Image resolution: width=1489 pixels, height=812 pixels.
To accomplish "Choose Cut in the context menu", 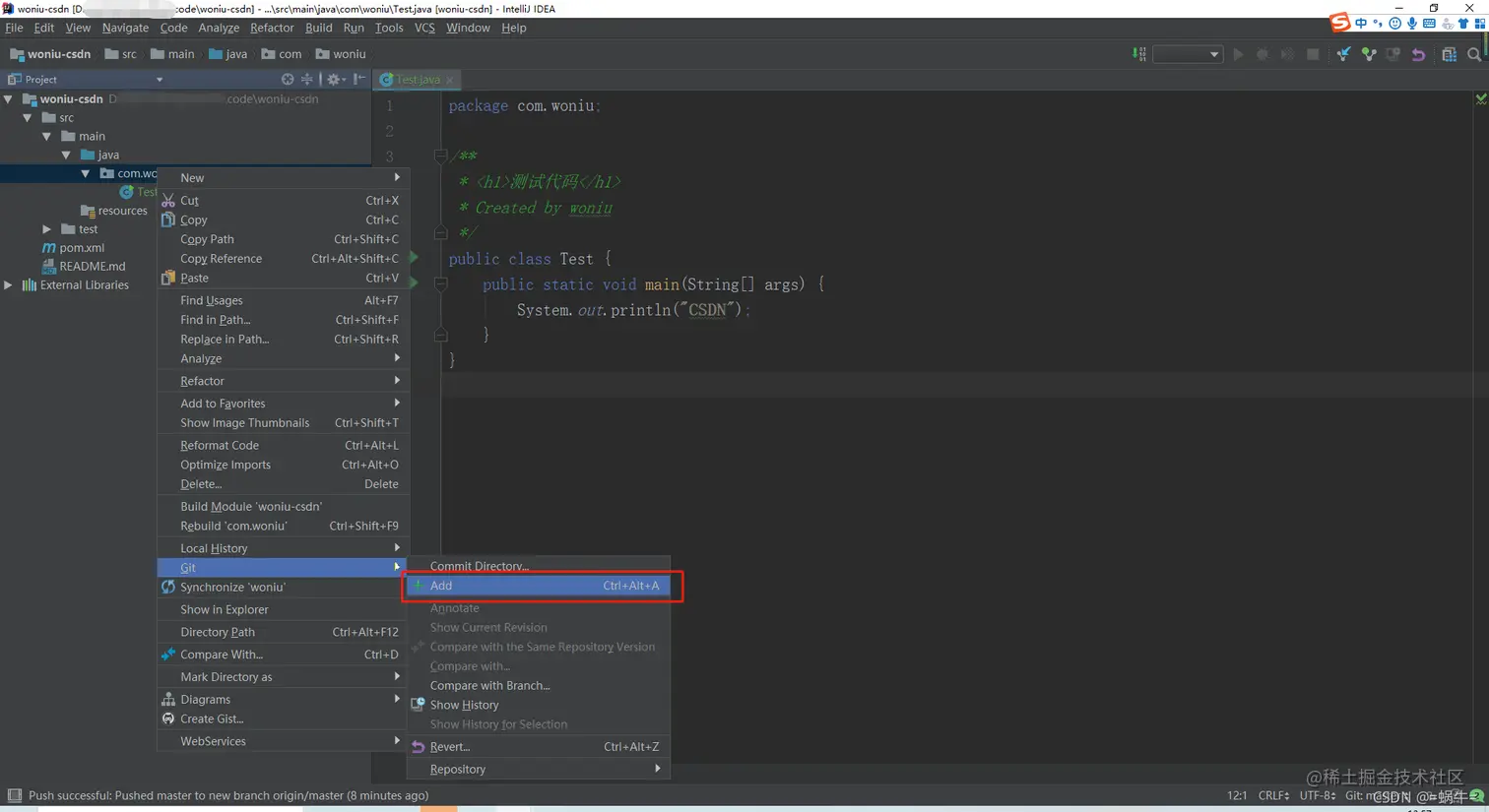I will pyautogui.click(x=284, y=201).
